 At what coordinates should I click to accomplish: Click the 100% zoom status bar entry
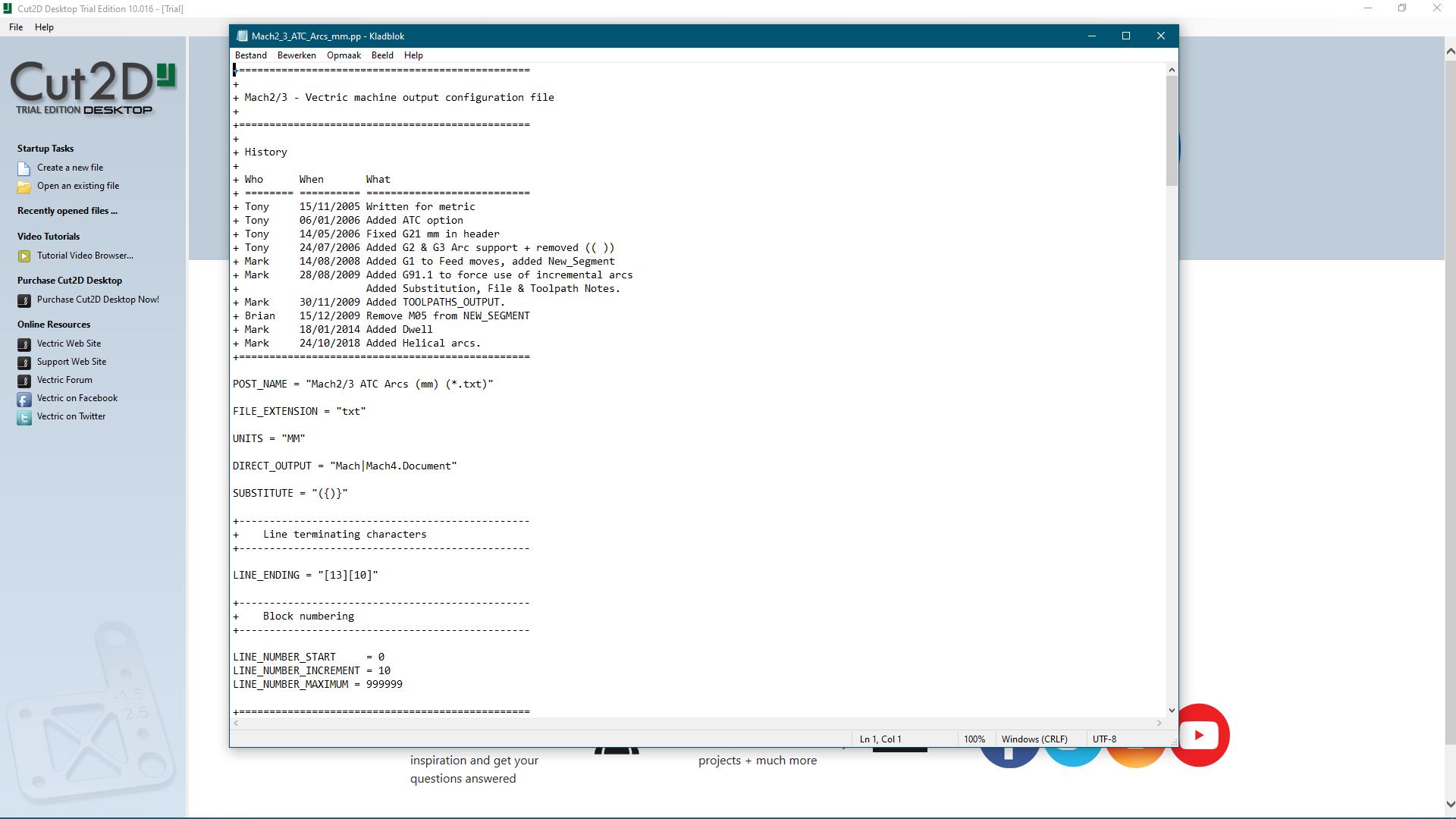974,739
